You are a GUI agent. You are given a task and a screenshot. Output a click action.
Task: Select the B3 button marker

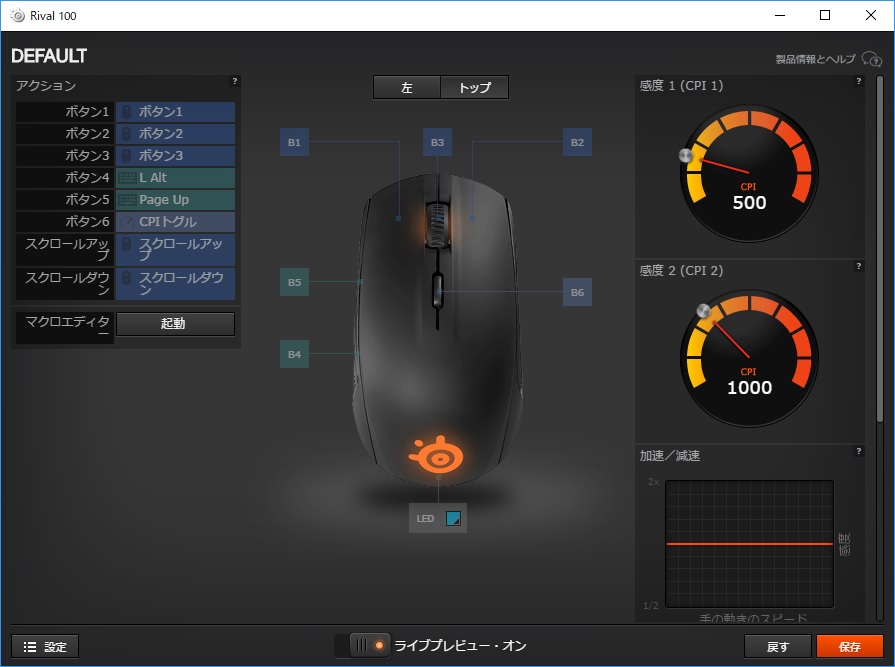(x=437, y=142)
